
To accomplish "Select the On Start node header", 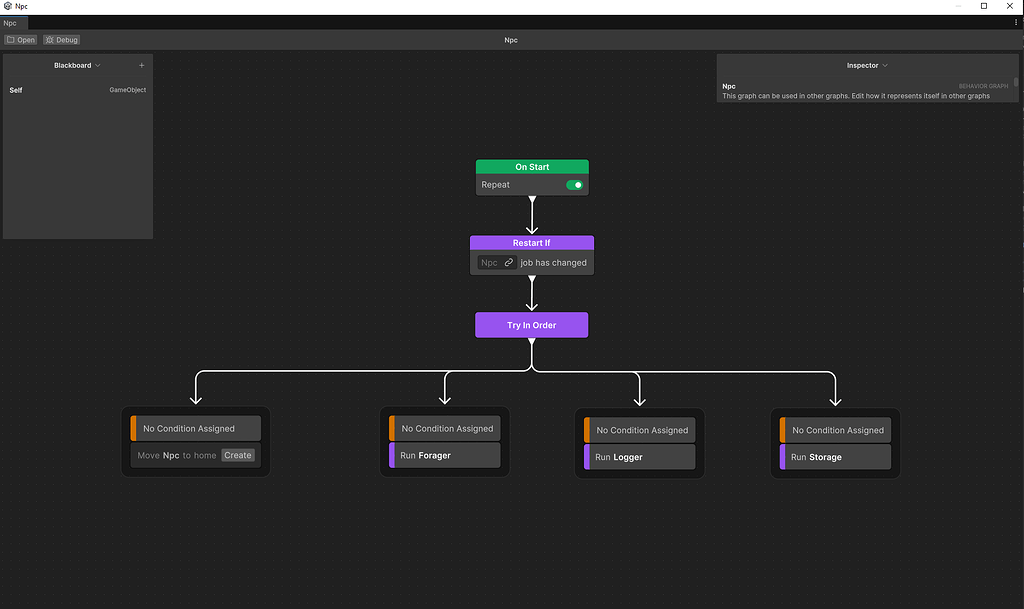I will [531, 166].
